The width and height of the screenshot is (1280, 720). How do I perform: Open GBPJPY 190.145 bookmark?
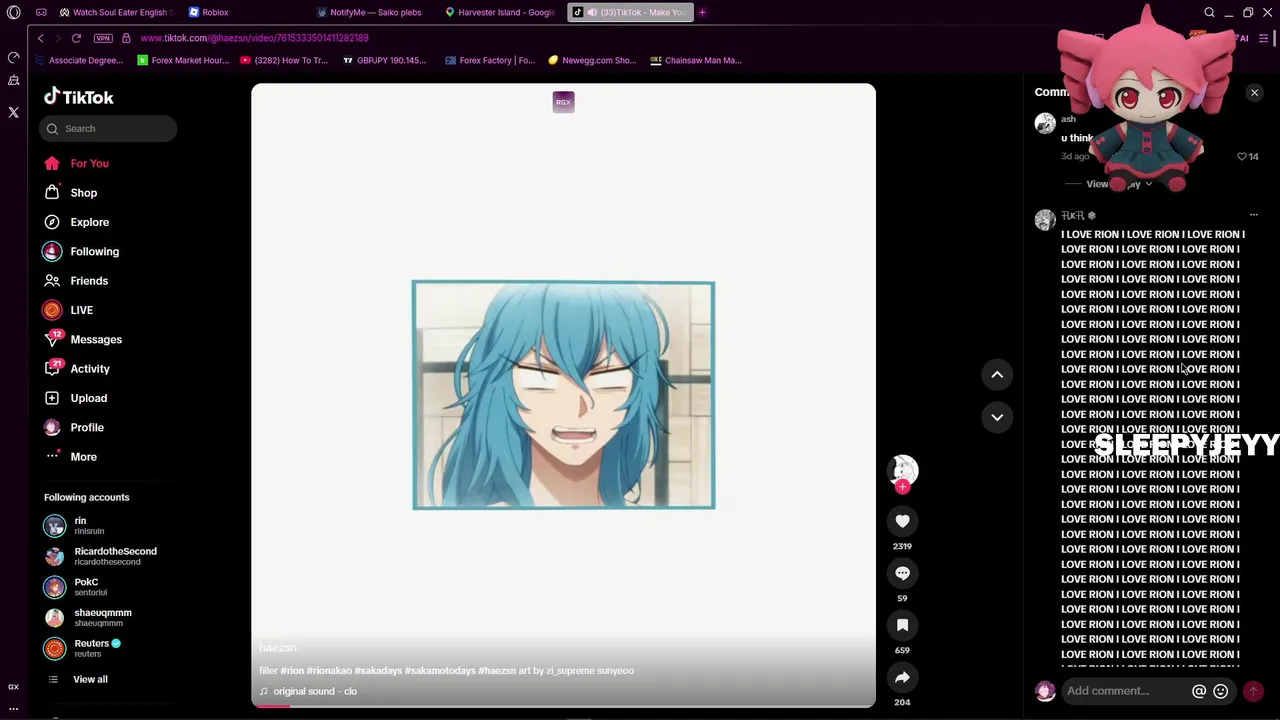[384, 60]
